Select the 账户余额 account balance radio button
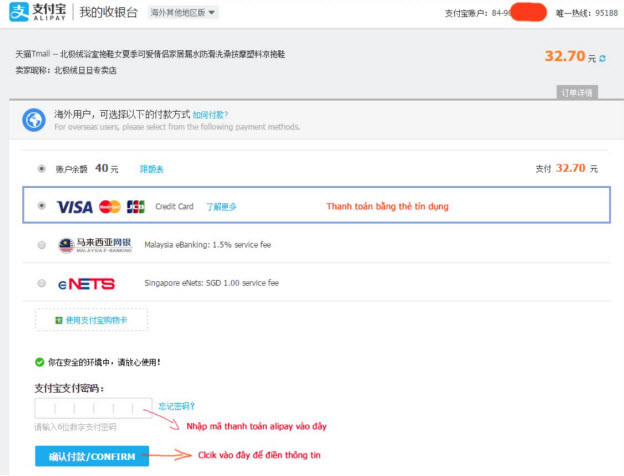Image resolution: width=624 pixels, height=476 pixels. coord(41,169)
